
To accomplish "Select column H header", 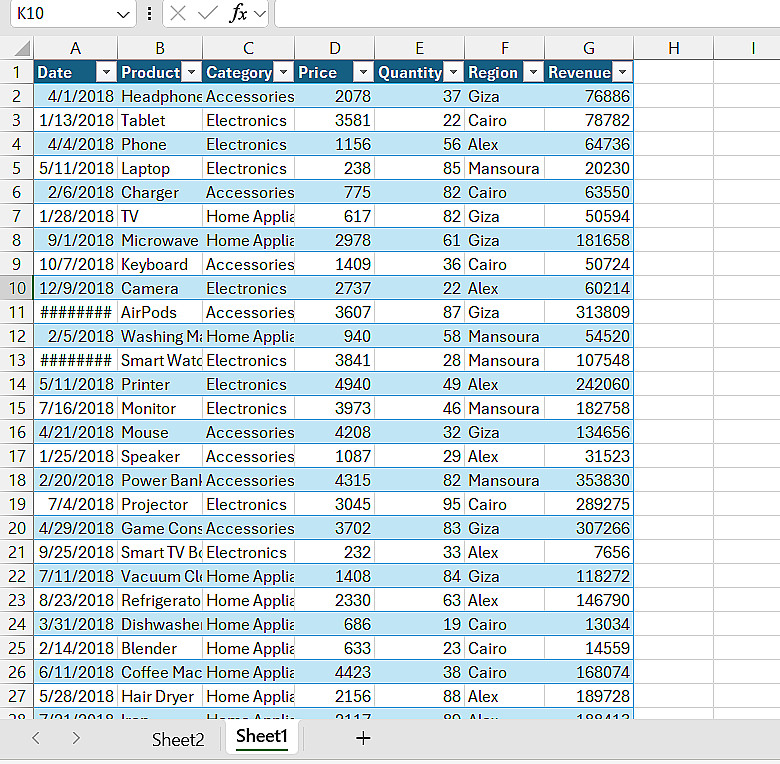I will [x=674, y=48].
